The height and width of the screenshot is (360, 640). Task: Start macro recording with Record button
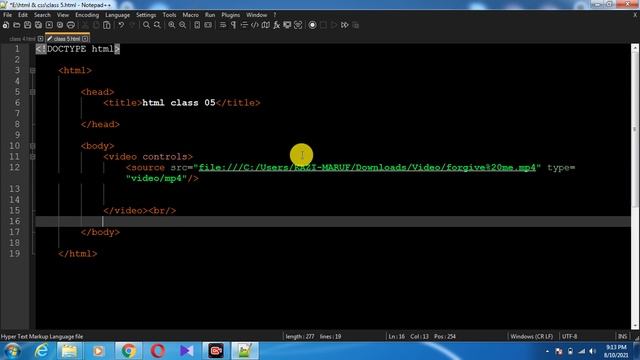coord(312,25)
